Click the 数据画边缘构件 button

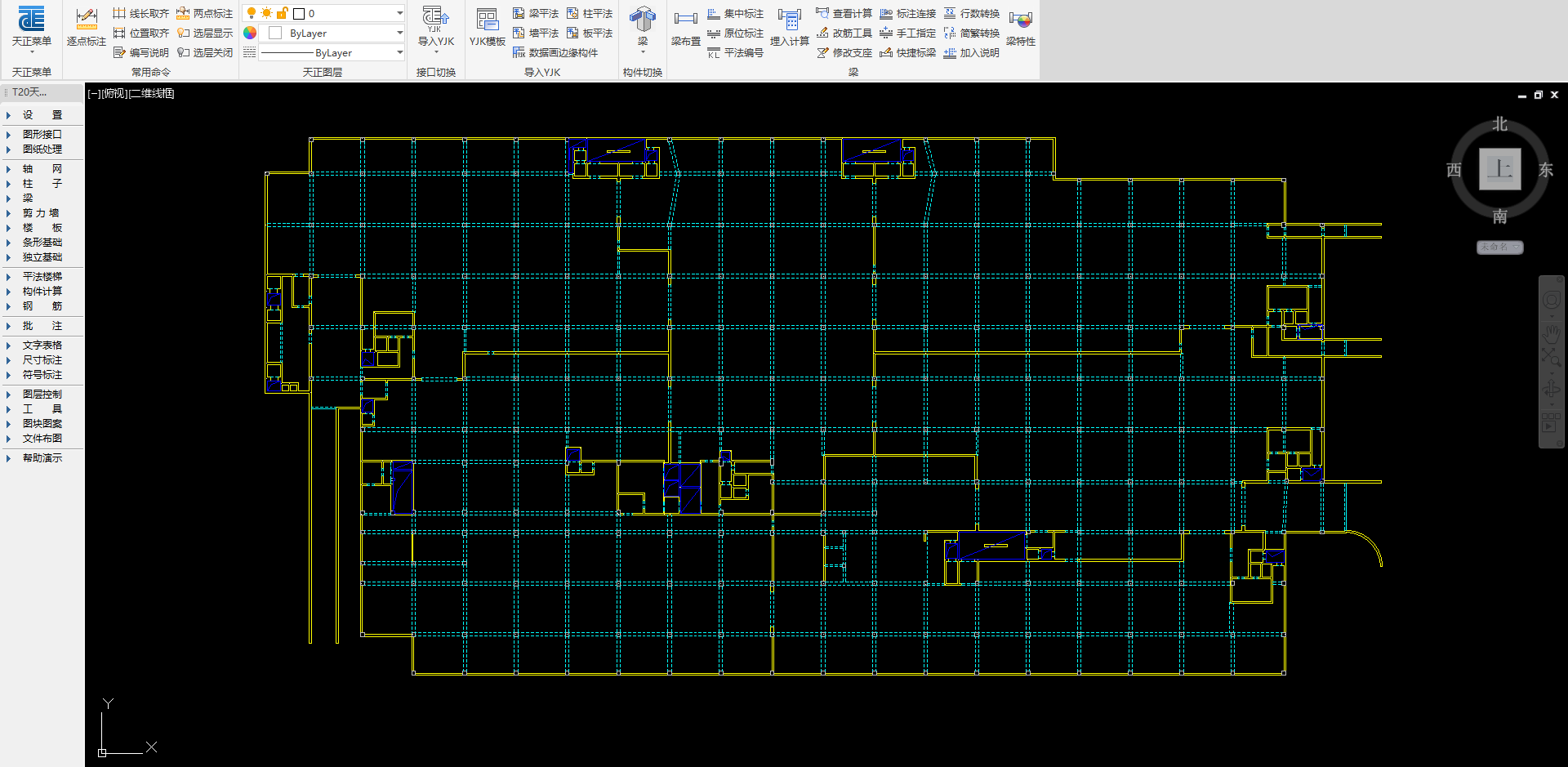pyautogui.click(x=555, y=52)
